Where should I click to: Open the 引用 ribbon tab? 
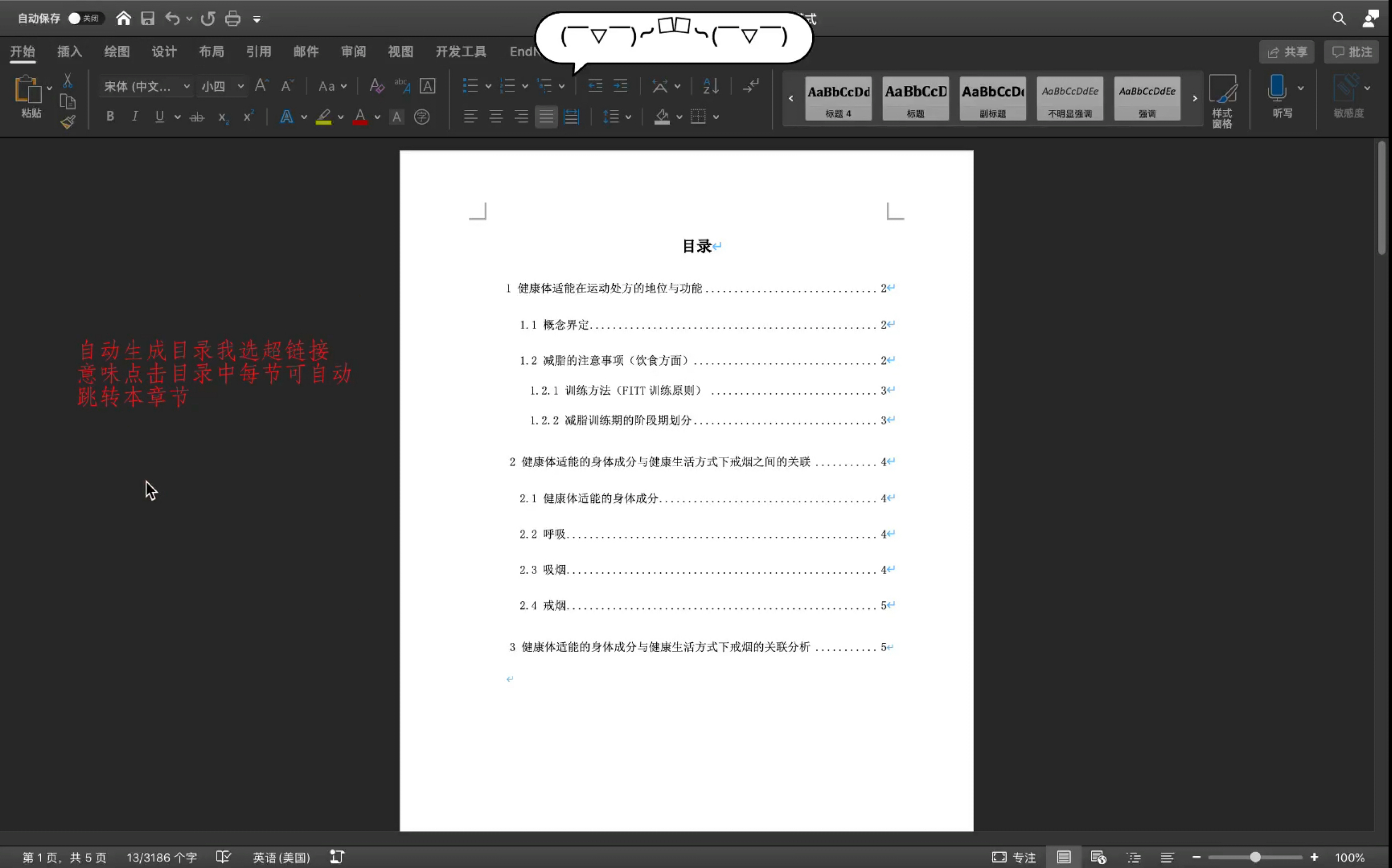[258, 52]
